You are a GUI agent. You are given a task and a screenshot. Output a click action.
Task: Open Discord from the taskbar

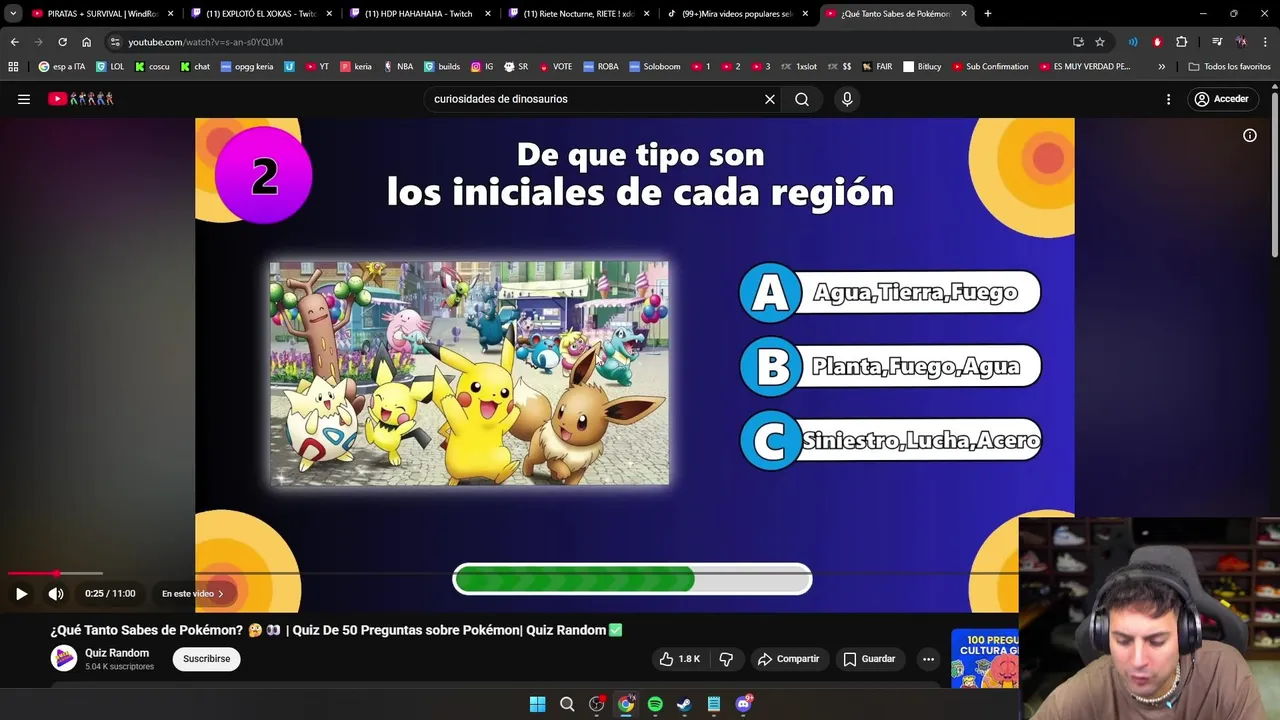tap(743, 704)
